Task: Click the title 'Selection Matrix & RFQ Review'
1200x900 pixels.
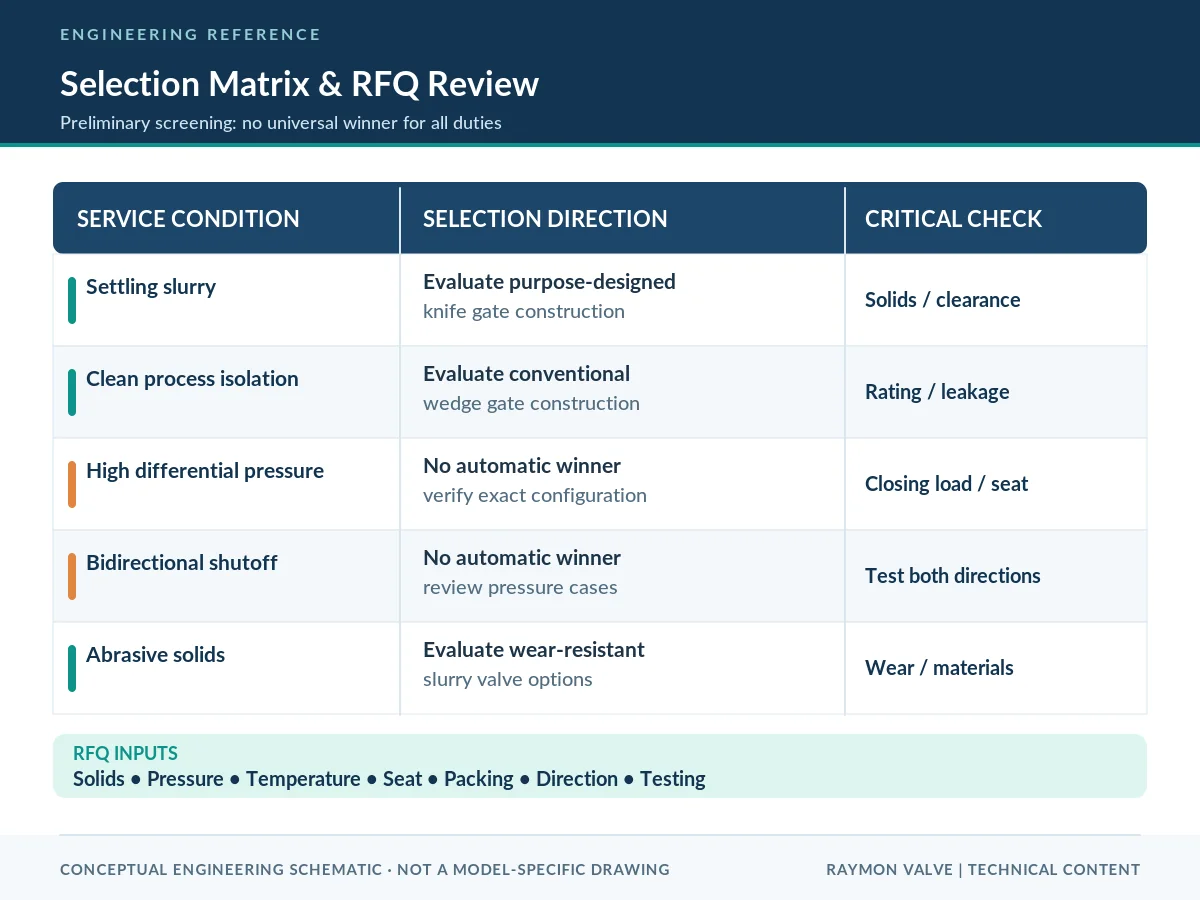Action: point(299,84)
